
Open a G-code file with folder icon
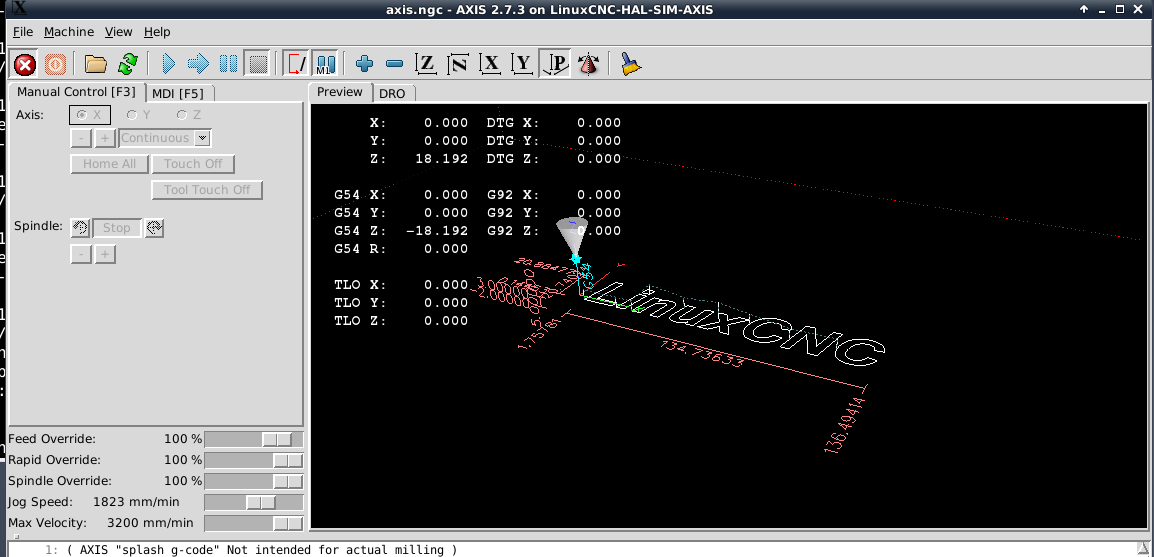[96, 64]
